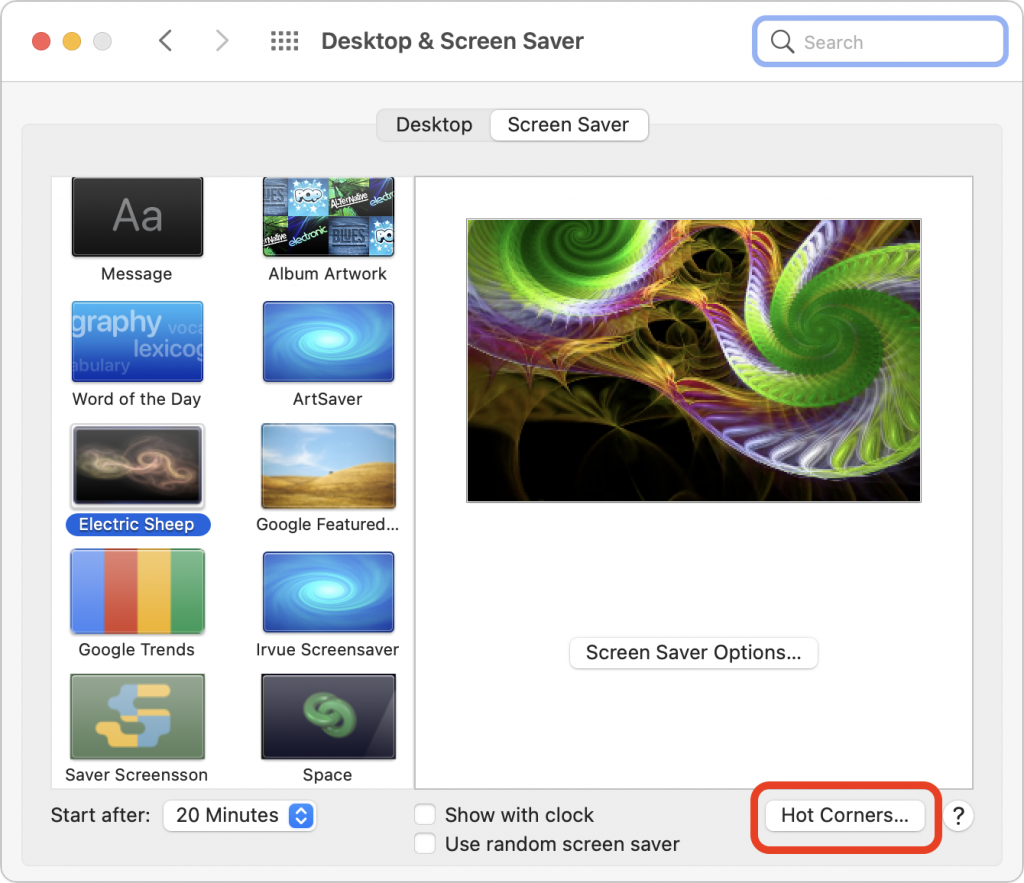Pick the Space screen saver icon
This screenshot has height=883, width=1024.
tap(328, 716)
